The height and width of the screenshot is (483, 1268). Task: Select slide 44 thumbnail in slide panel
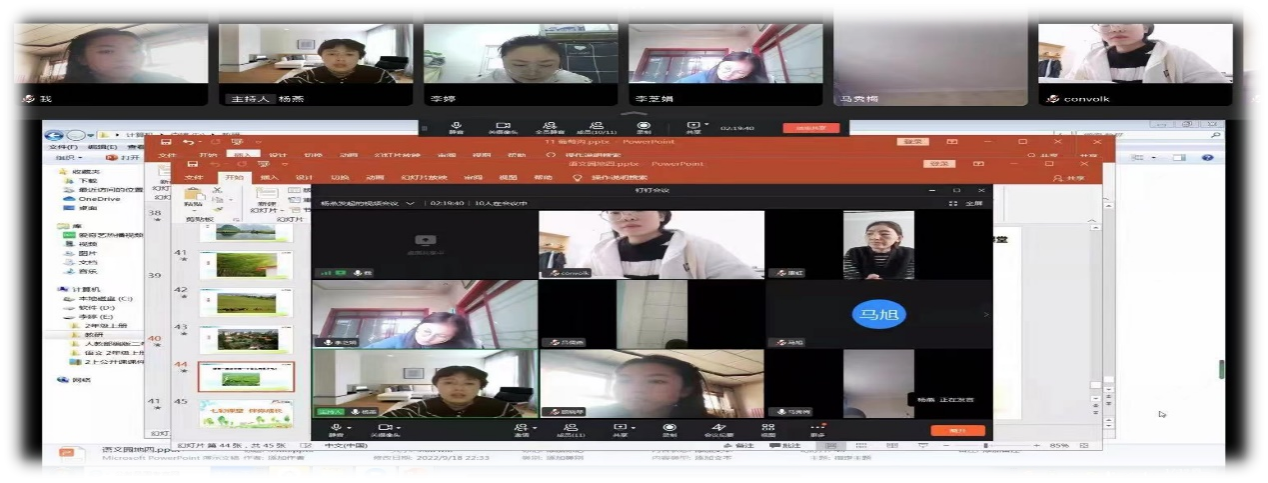tap(246, 376)
